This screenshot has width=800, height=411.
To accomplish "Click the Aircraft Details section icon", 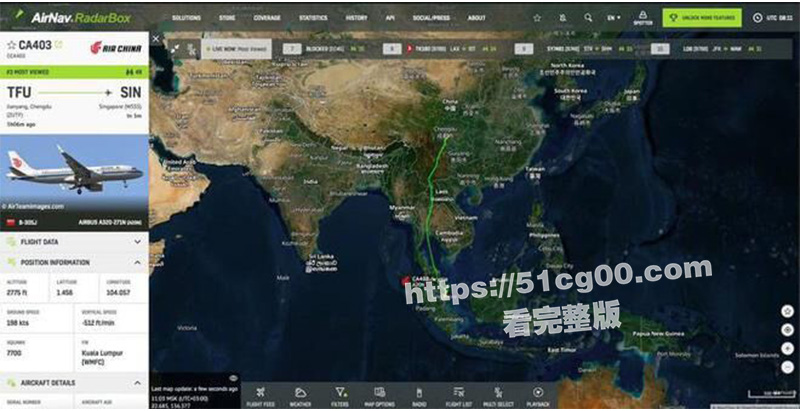I will [x=11, y=382].
